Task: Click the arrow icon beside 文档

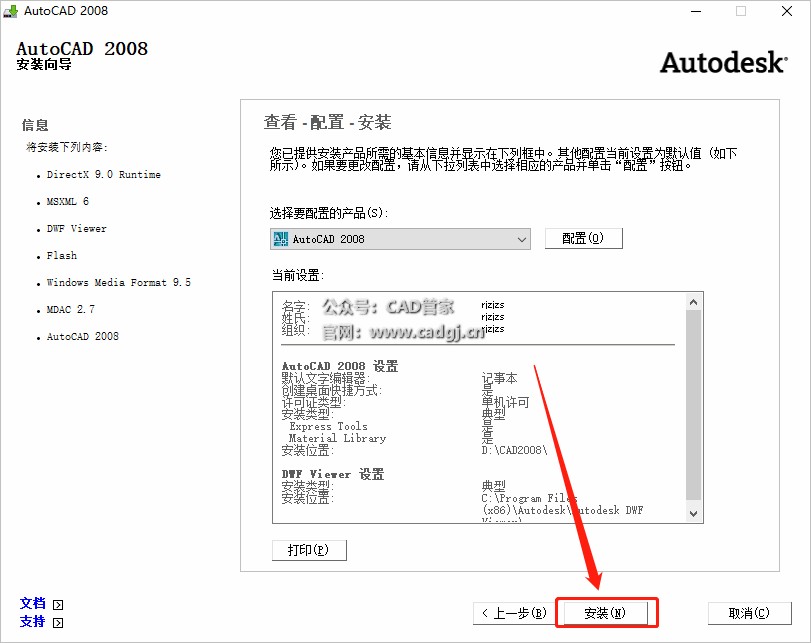Action: (58, 604)
